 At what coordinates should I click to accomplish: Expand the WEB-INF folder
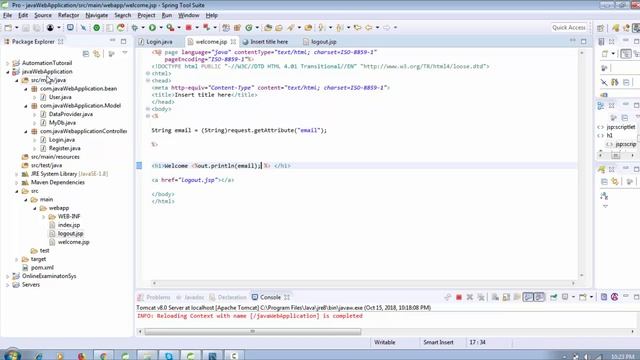(x=44, y=217)
